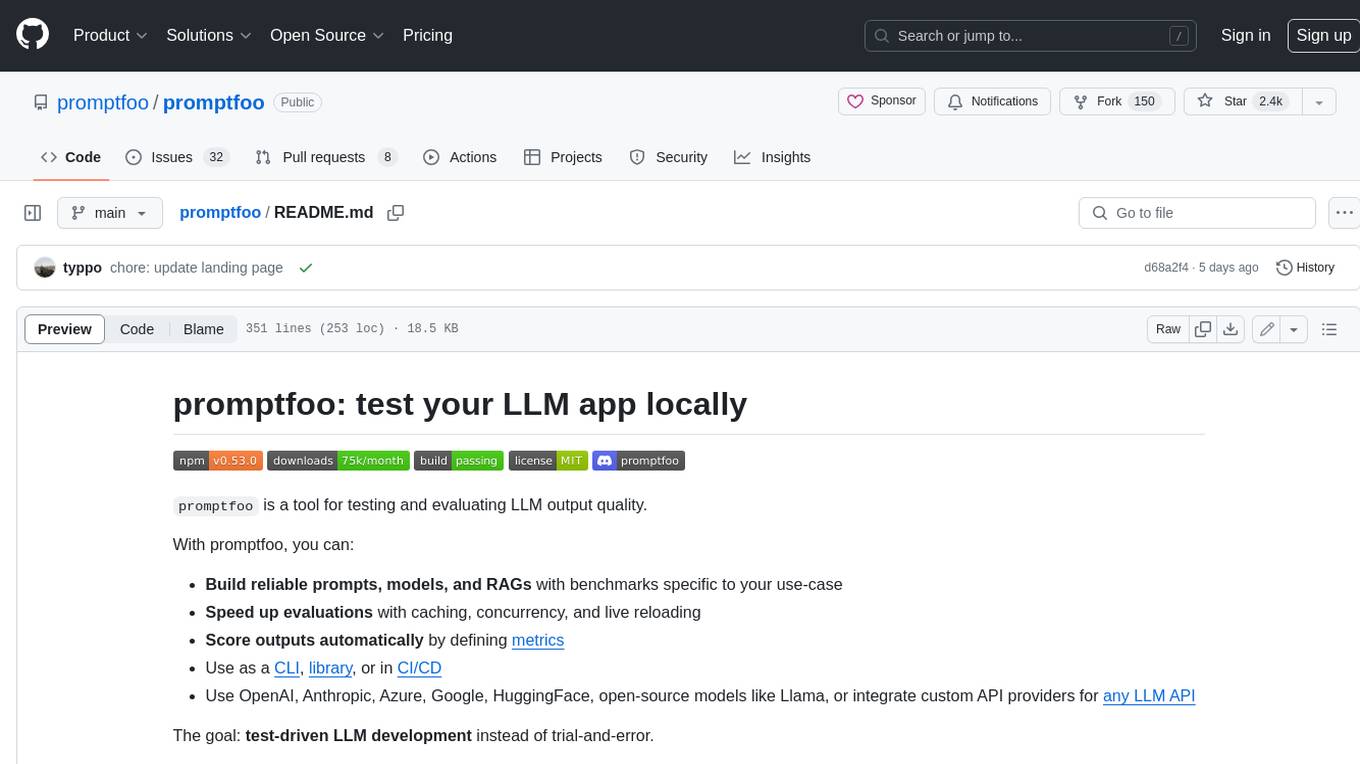Focus the Search or jump to field
Screen dimensions: 1360x764
tap(1031, 35)
